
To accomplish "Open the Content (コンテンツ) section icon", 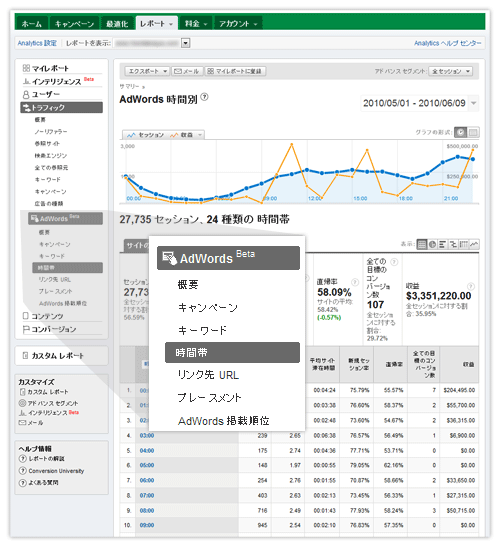I will click(x=25, y=316).
